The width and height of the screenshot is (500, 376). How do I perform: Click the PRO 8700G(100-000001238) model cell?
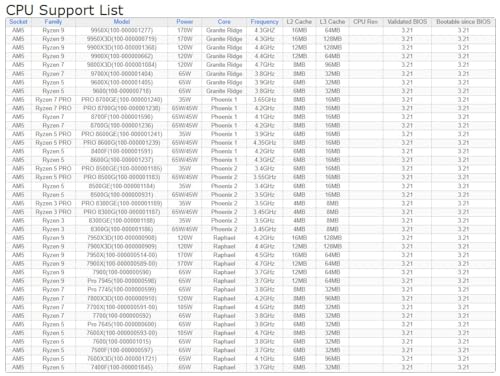click(x=122, y=108)
